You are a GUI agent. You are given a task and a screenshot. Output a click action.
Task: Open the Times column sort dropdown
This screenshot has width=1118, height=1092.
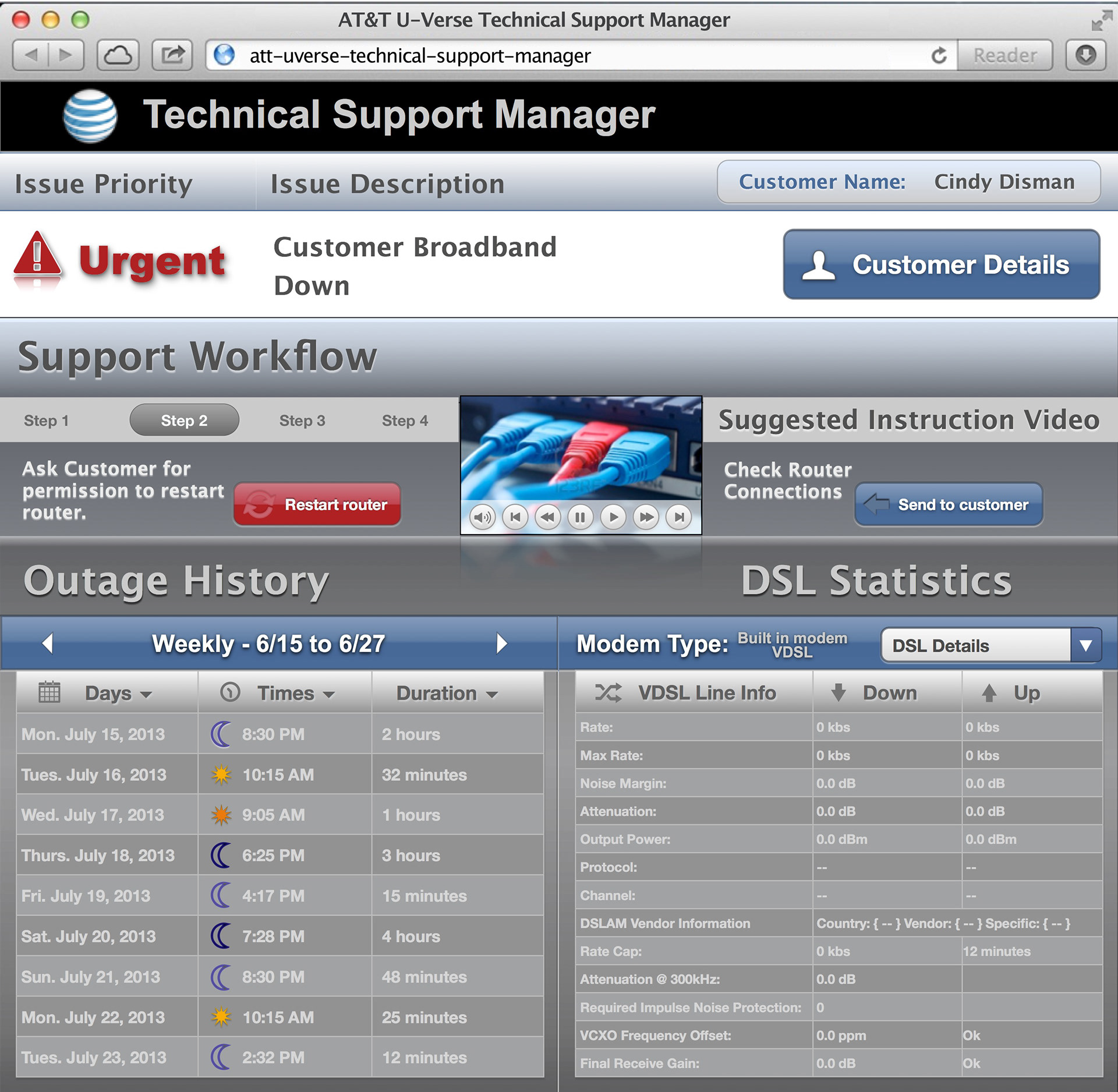pyautogui.click(x=329, y=694)
